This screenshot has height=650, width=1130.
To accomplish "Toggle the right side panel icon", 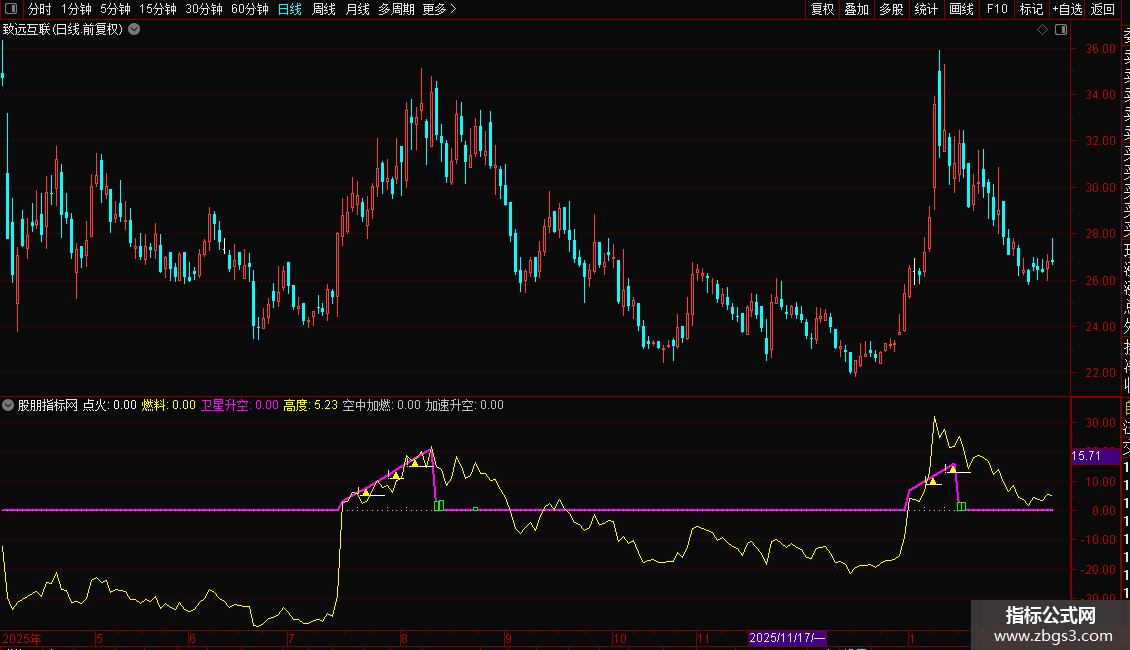I will (1059, 29).
